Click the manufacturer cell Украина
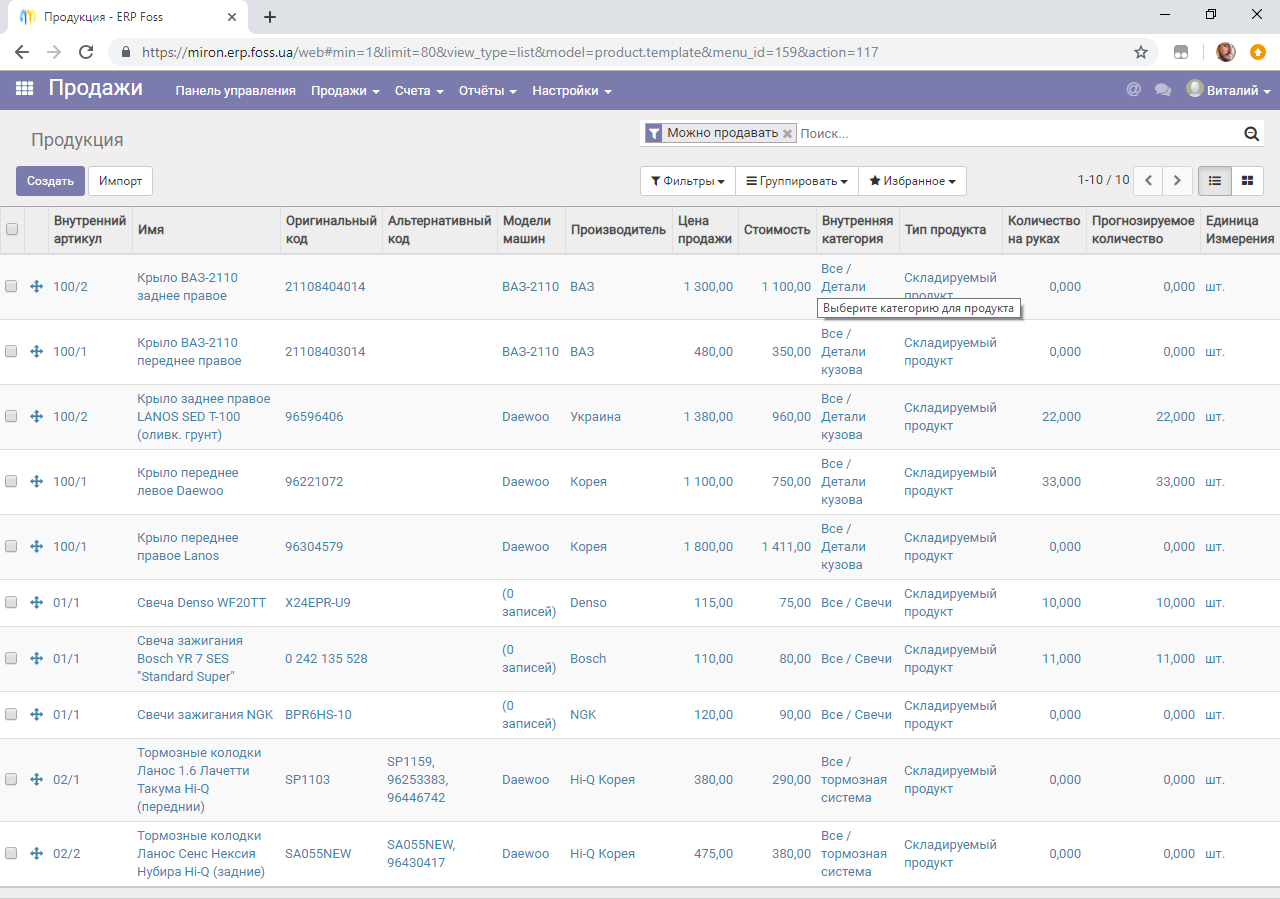This screenshot has width=1280, height=899. pyautogui.click(x=595, y=416)
